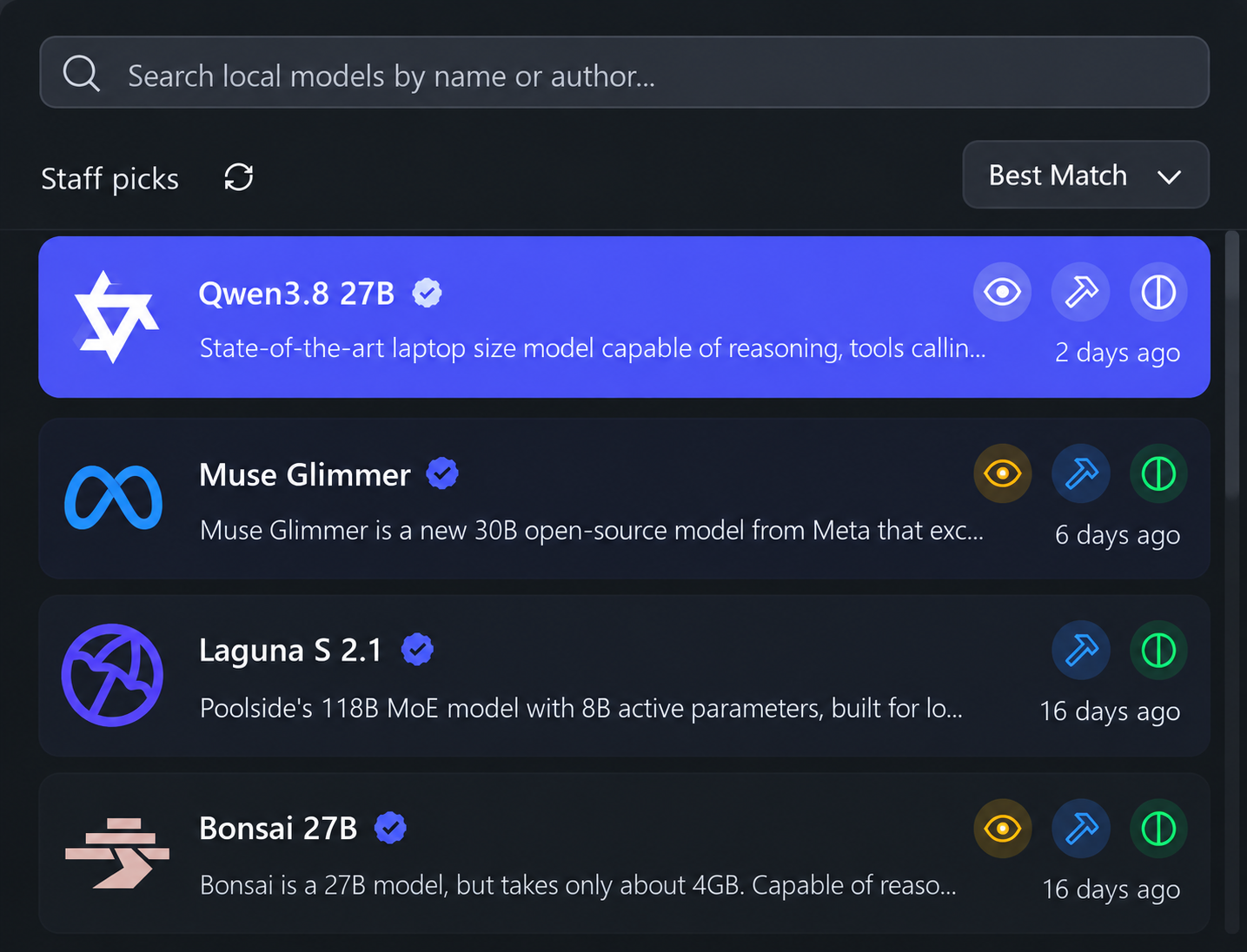Click the vision eye icon on Qwen3.8 27B

click(1002, 292)
